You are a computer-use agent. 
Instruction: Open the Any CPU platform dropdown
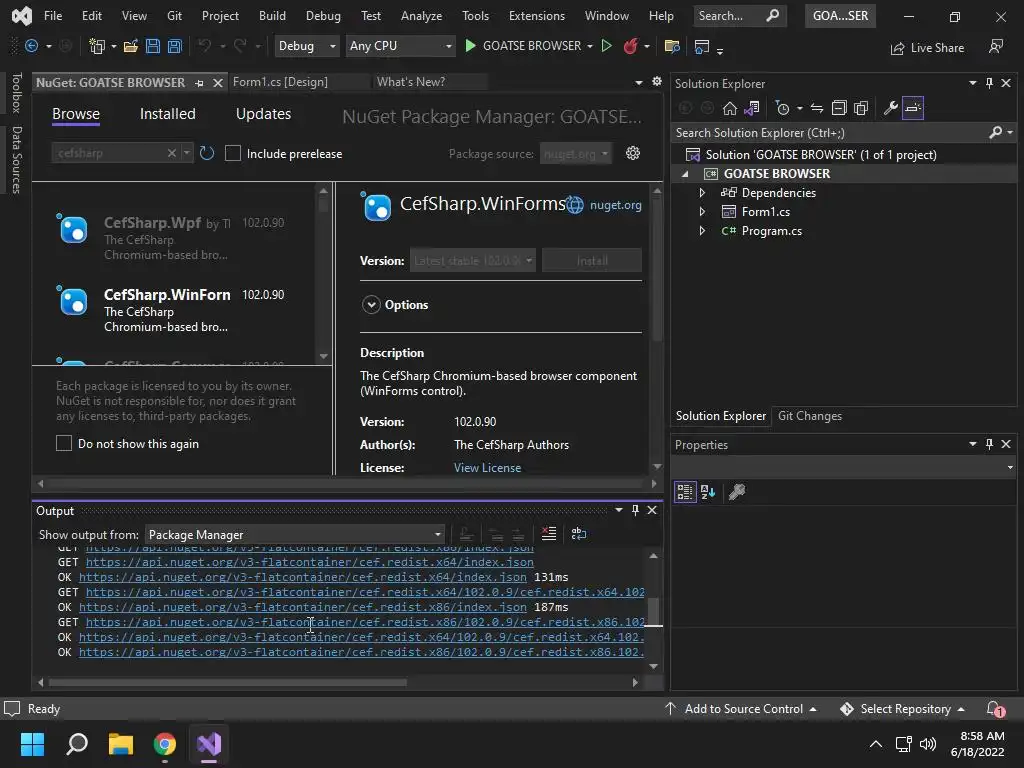pos(400,46)
